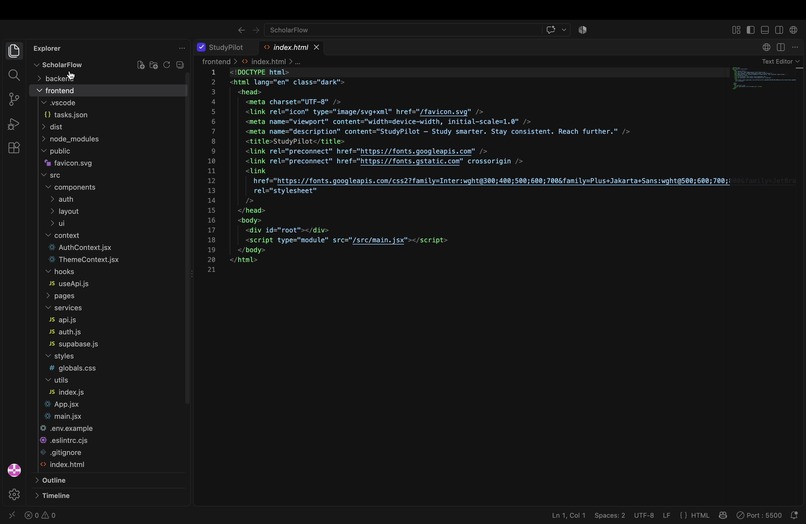The width and height of the screenshot is (806, 524).
Task: Open the Extensions view
Action: (14, 148)
